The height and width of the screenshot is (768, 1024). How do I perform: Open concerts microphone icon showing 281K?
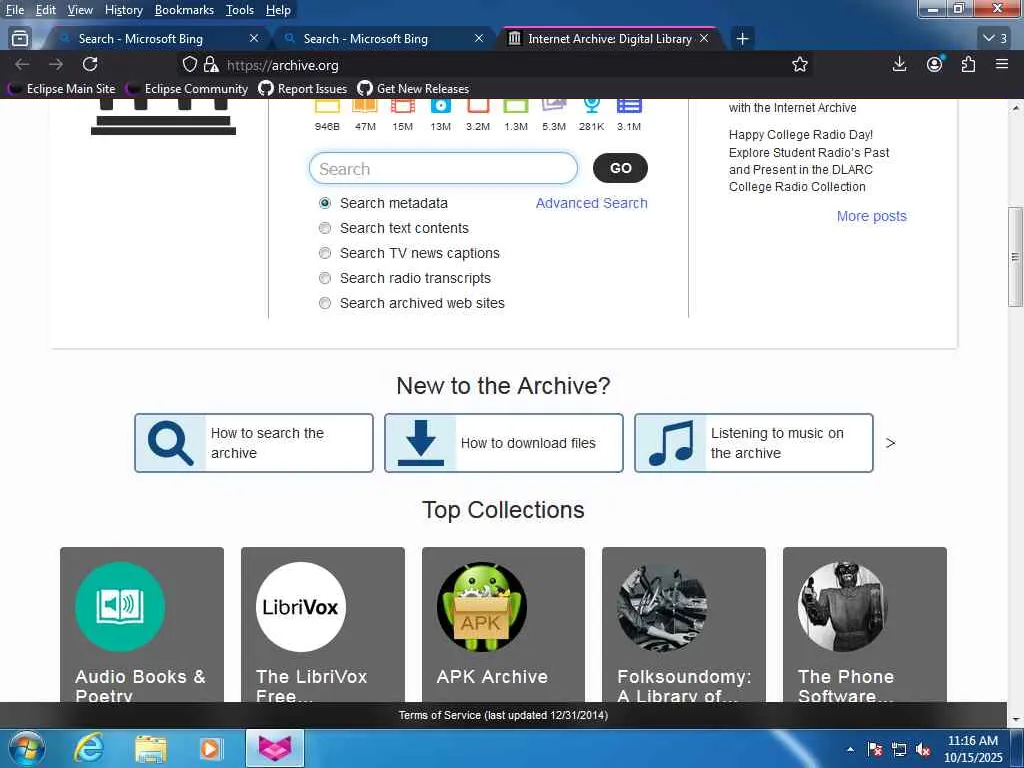592,106
